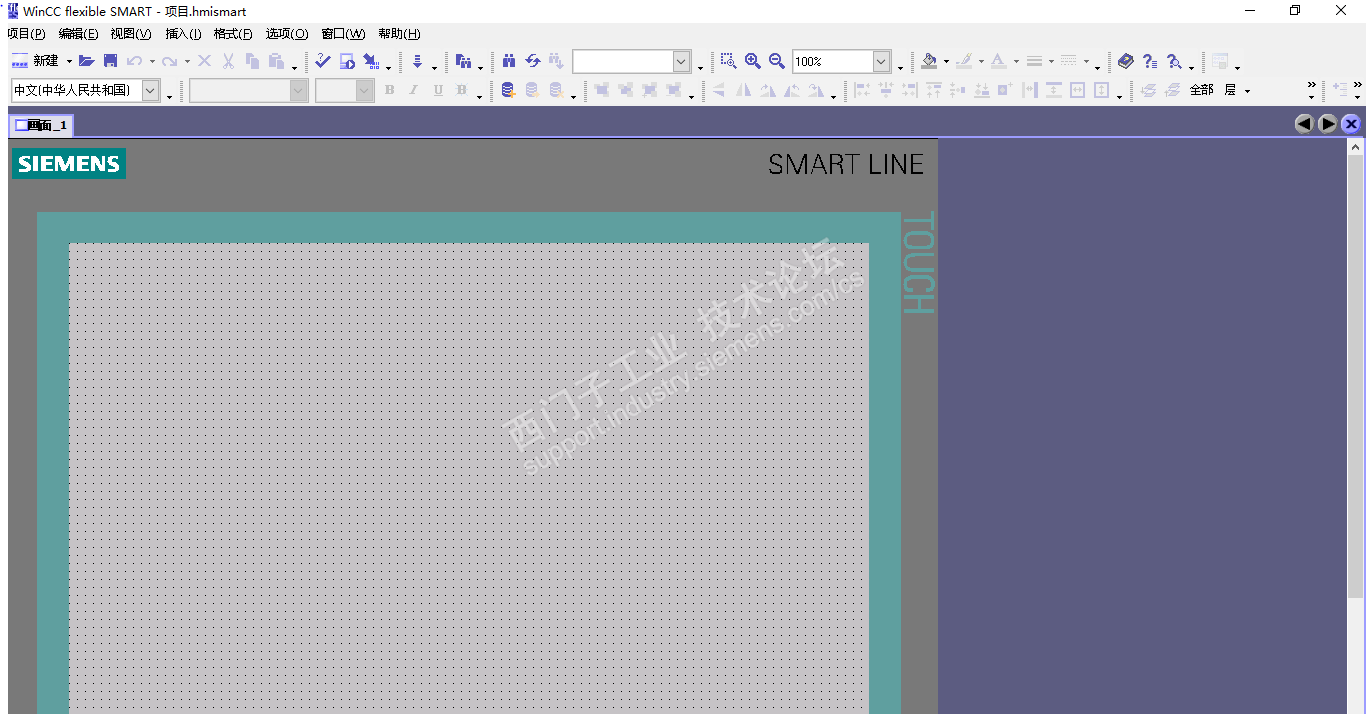Click the tag database icon with plus
This screenshot has width=1366, height=714.
(x=508, y=90)
